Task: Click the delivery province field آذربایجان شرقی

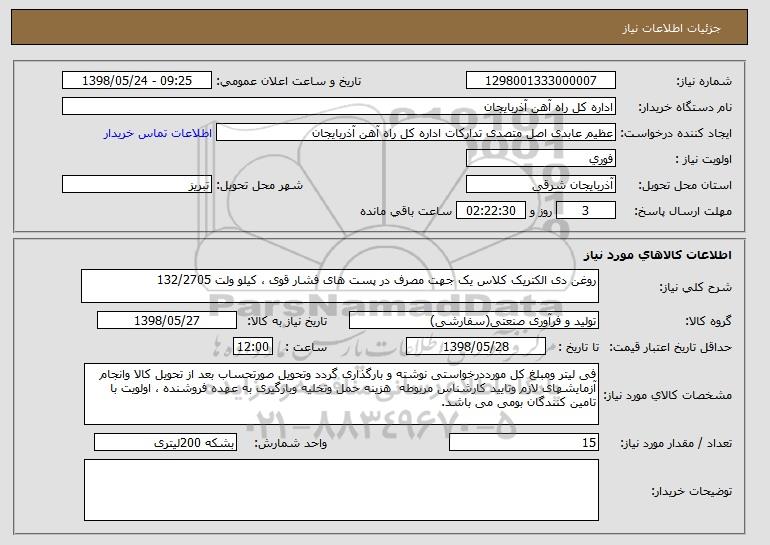Action: (541, 185)
